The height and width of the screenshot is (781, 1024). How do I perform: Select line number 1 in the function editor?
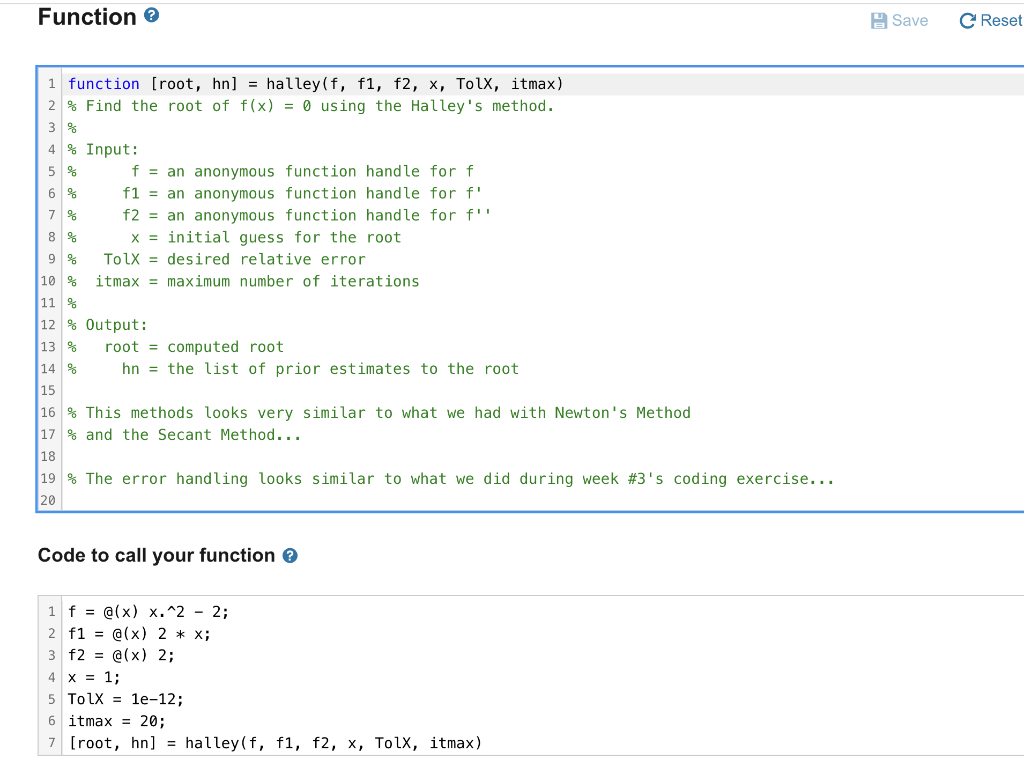pos(51,83)
